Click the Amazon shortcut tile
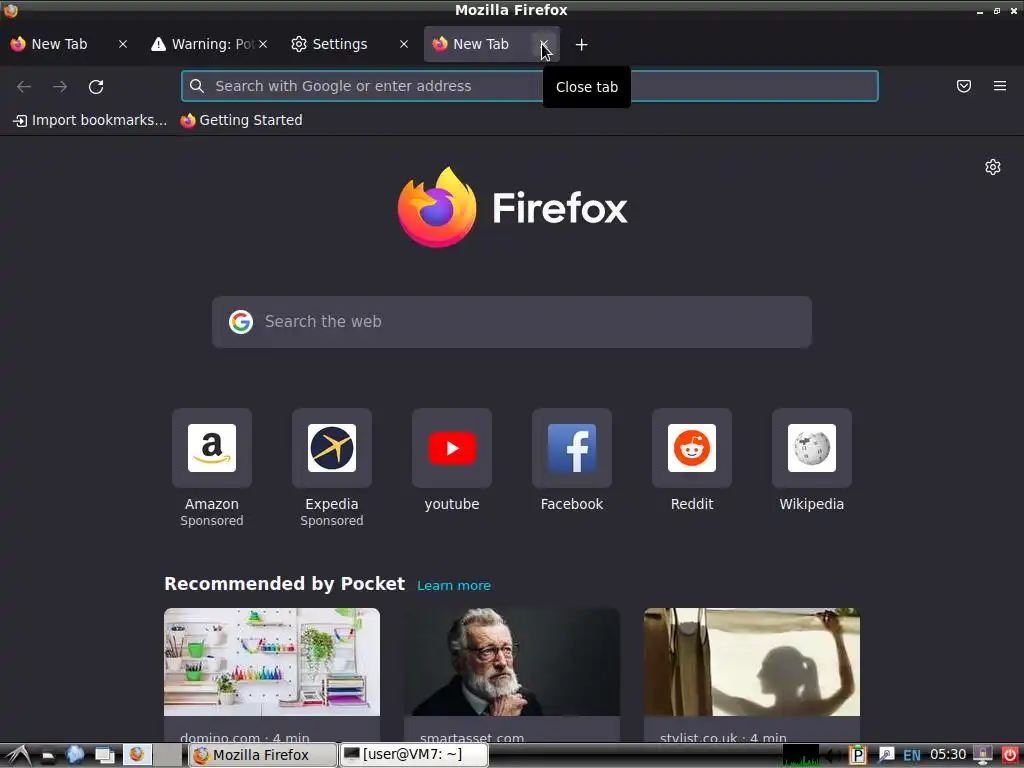Viewport: 1024px width, 768px height. click(212, 448)
